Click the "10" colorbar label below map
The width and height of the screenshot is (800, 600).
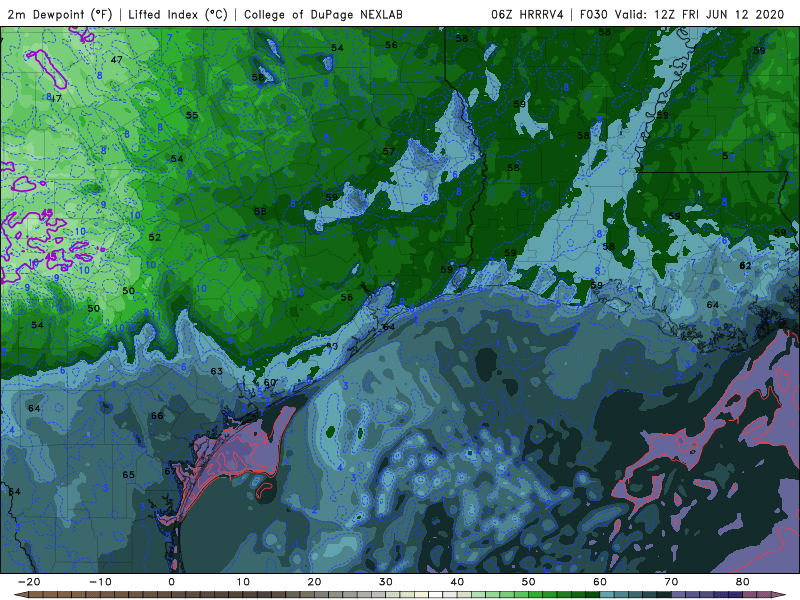(x=243, y=582)
